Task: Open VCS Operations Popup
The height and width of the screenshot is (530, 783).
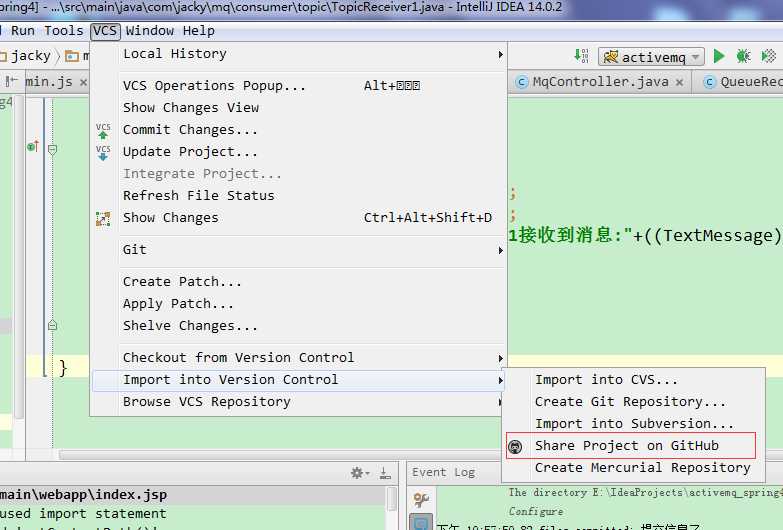Action: click(300, 86)
